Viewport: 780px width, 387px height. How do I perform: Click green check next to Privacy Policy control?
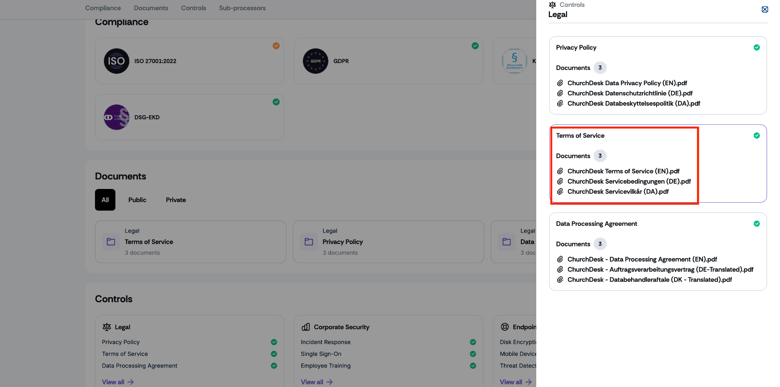pos(274,342)
